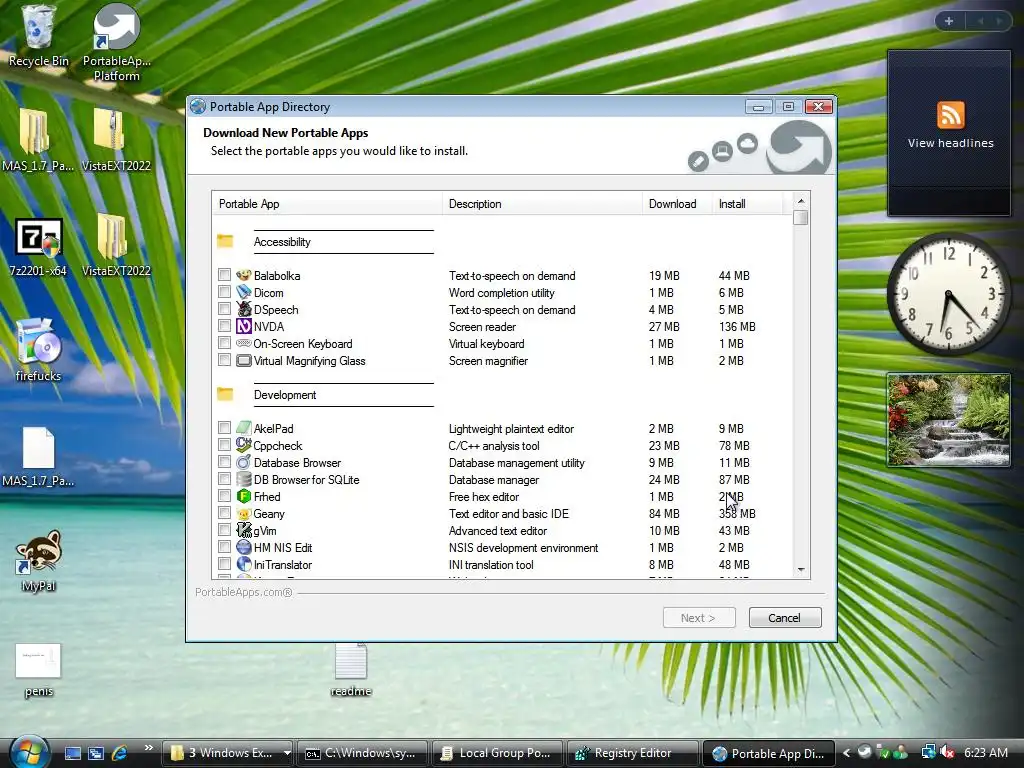Viewport: 1024px width, 768px height.
Task: Click the analog clock gadget
Action: (948, 293)
